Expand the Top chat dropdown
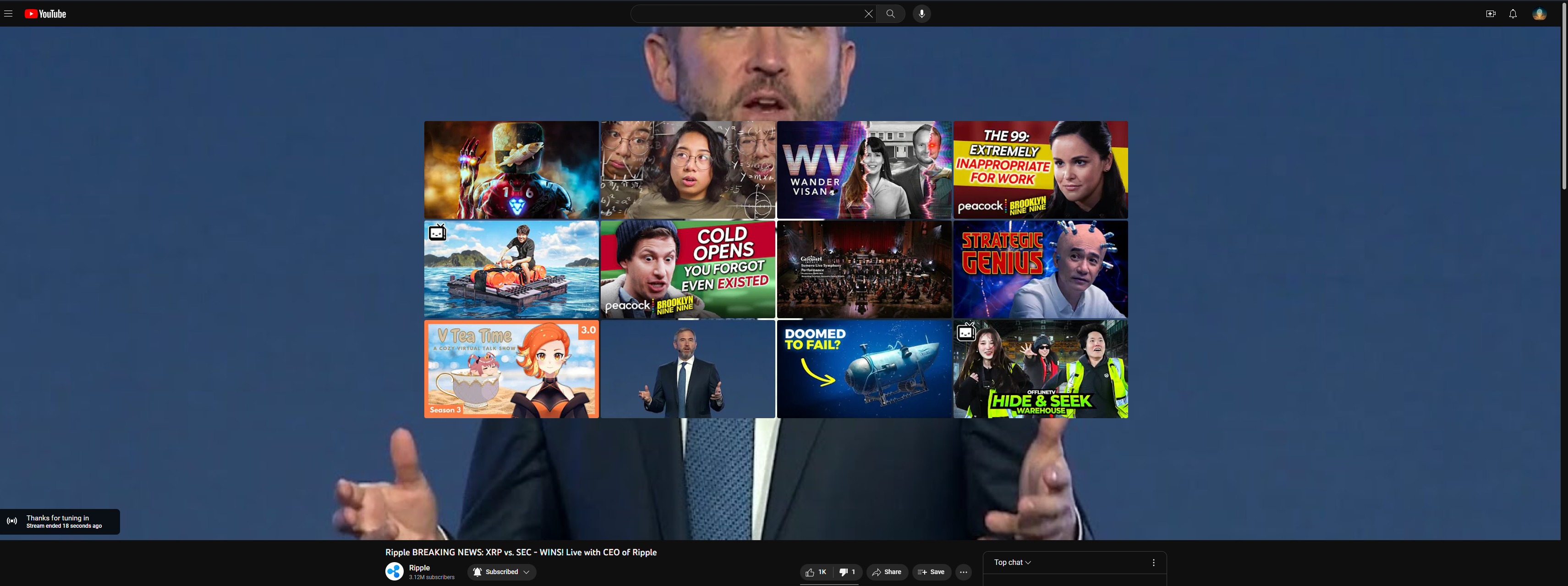 pos(1012,562)
